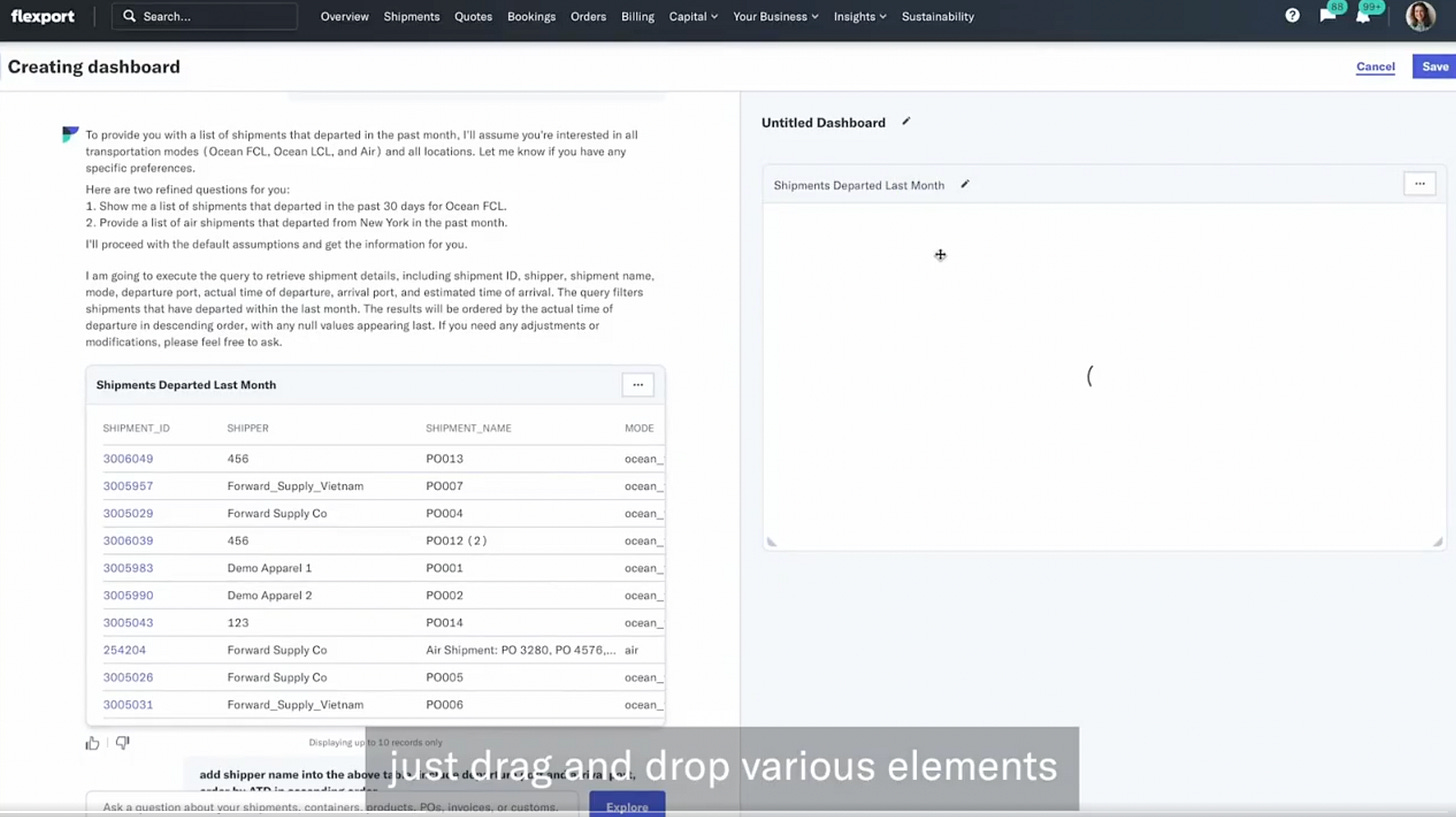Open the user profile avatar
This screenshot has height=817, width=1456.
click(x=1420, y=16)
